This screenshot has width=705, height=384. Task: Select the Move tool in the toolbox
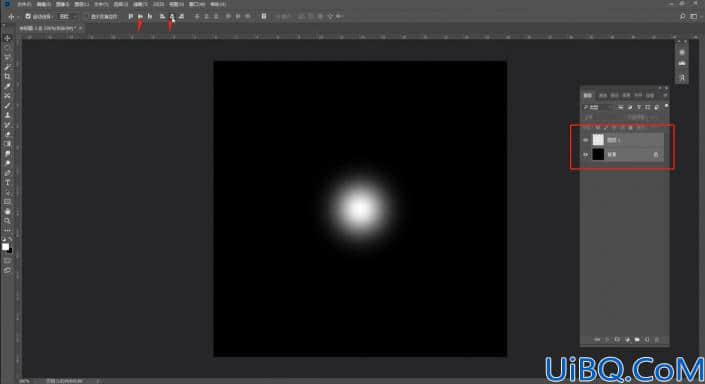pyautogui.click(x=7, y=38)
